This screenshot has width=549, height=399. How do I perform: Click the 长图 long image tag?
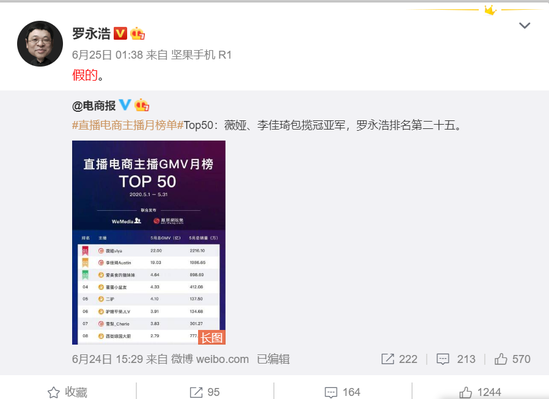pyautogui.click(x=211, y=337)
